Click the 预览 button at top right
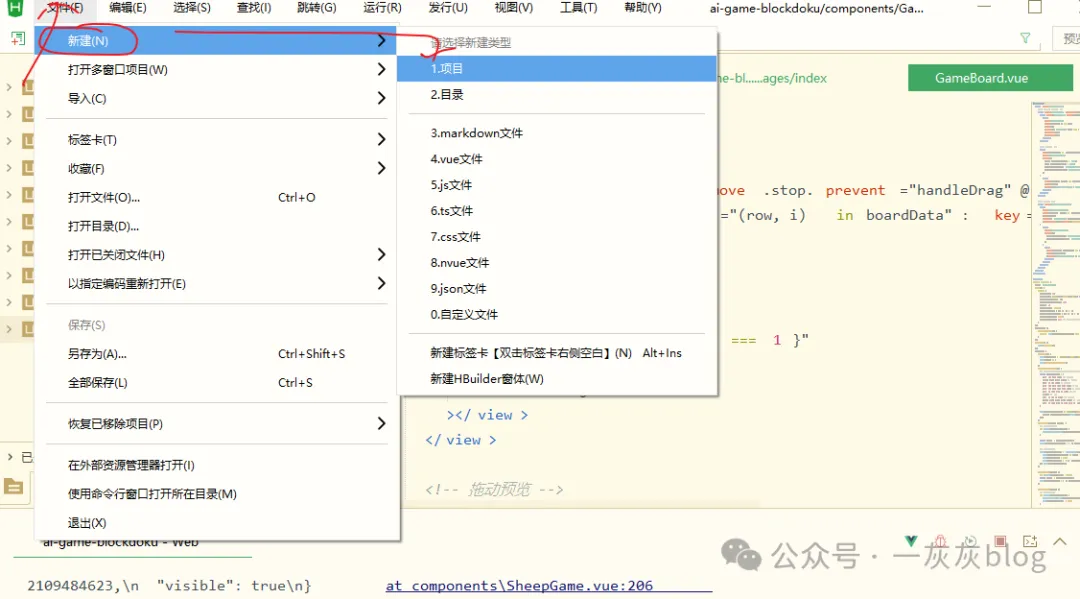Image resolution: width=1080 pixels, height=599 pixels. tap(1068, 38)
